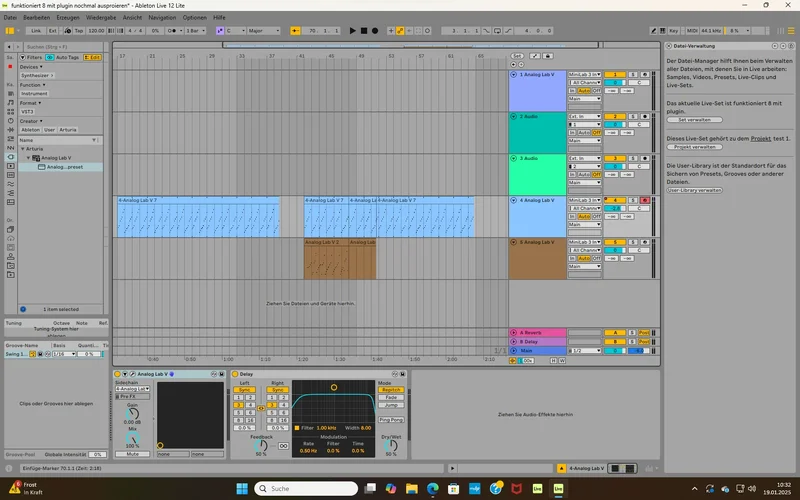Click the browser Edit tags button
This screenshot has height=500, width=800.
[x=92, y=58]
